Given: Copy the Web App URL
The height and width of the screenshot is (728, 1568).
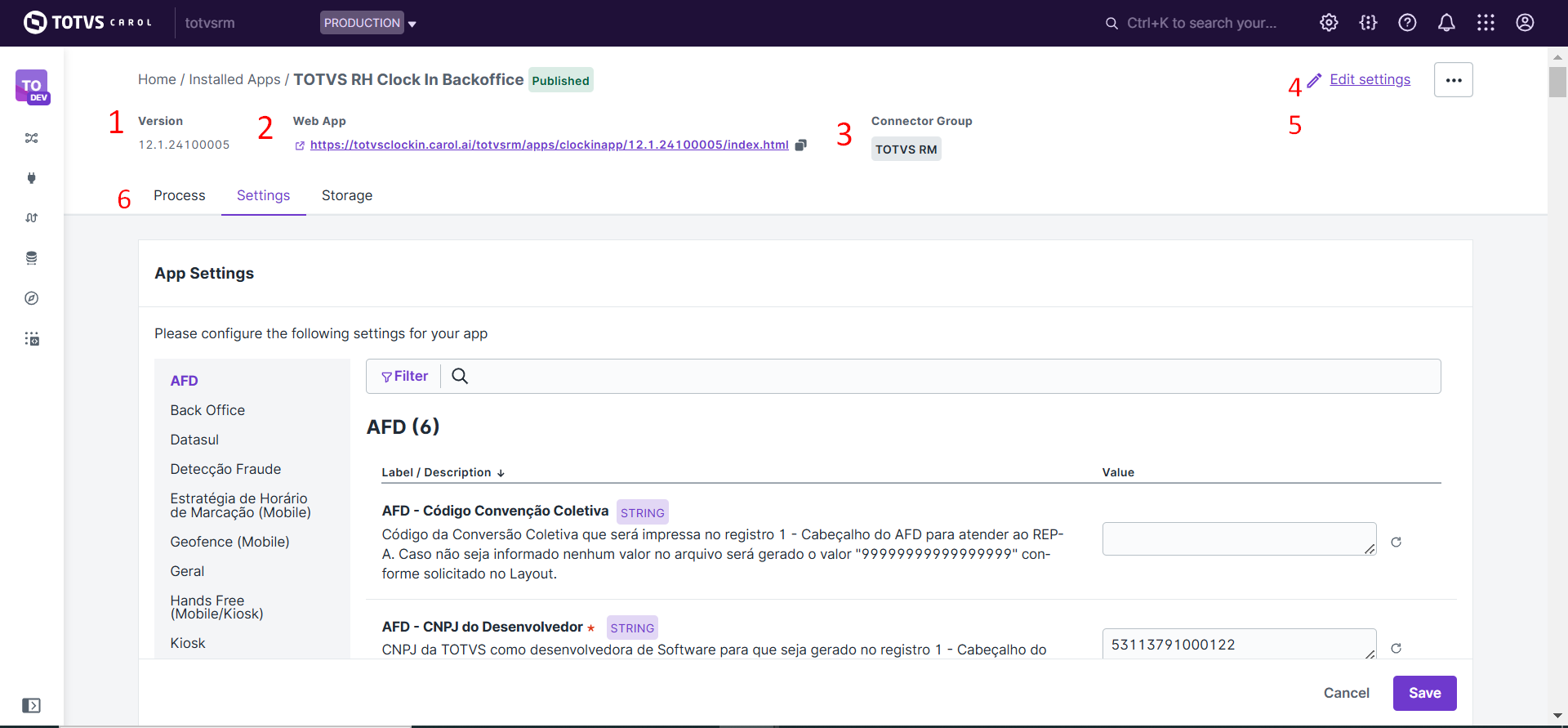Looking at the screenshot, I should (801, 145).
